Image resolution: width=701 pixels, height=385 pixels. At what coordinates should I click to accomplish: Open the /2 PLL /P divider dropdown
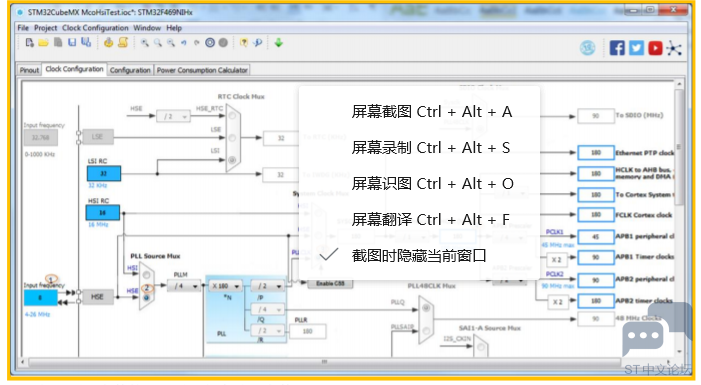tap(267, 286)
